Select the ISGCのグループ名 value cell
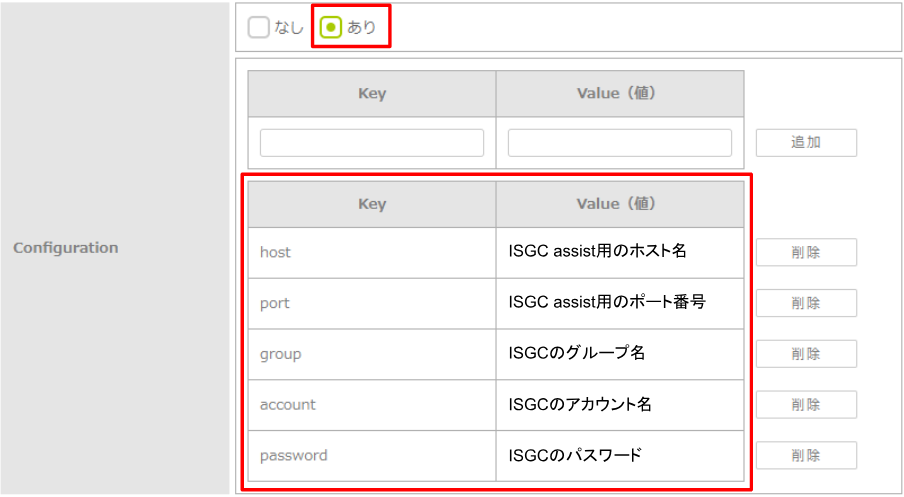 (x=619, y=354)
